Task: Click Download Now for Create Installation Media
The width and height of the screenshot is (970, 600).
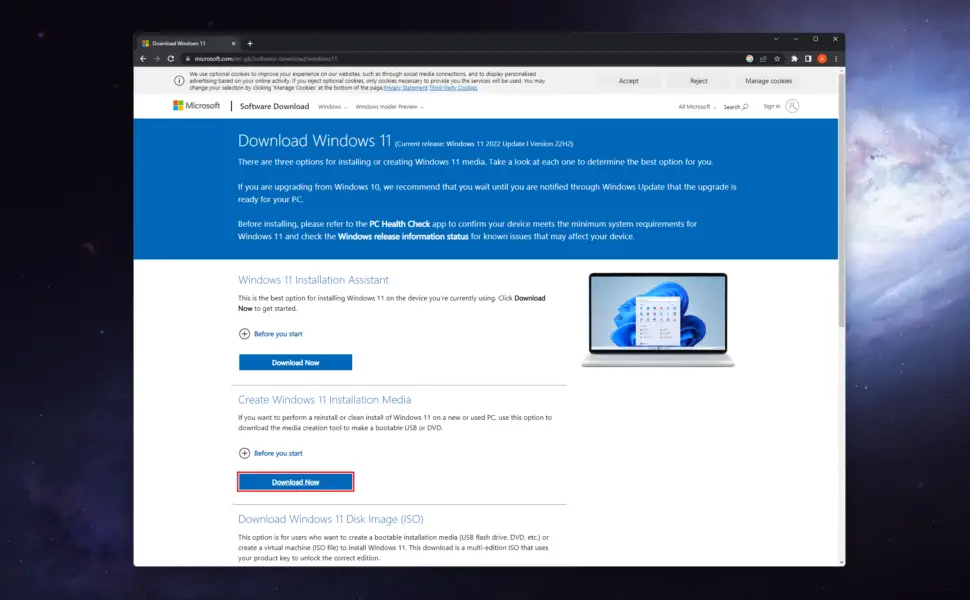Action: coord(296,482)
